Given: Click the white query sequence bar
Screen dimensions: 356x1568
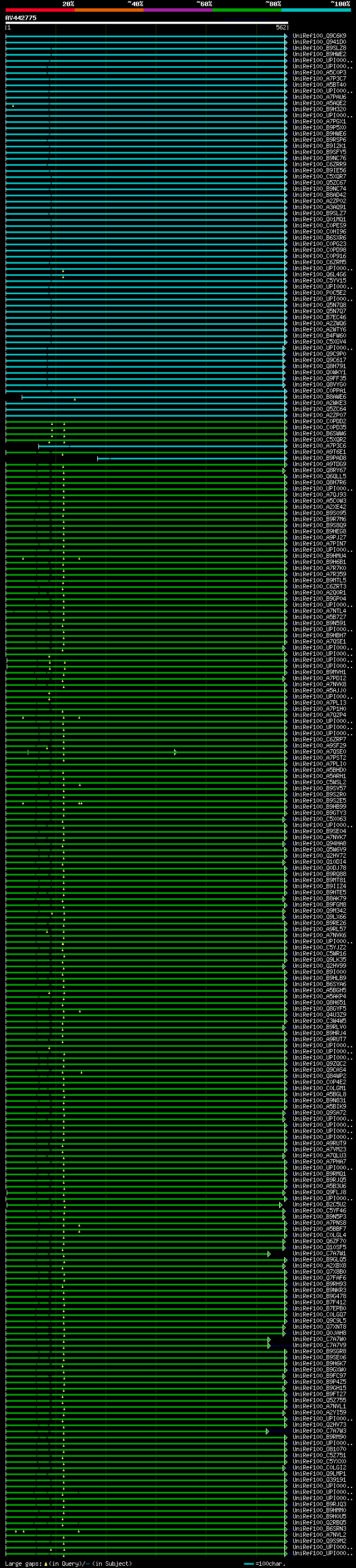Looking at the screenshot, I should [147, 22].
